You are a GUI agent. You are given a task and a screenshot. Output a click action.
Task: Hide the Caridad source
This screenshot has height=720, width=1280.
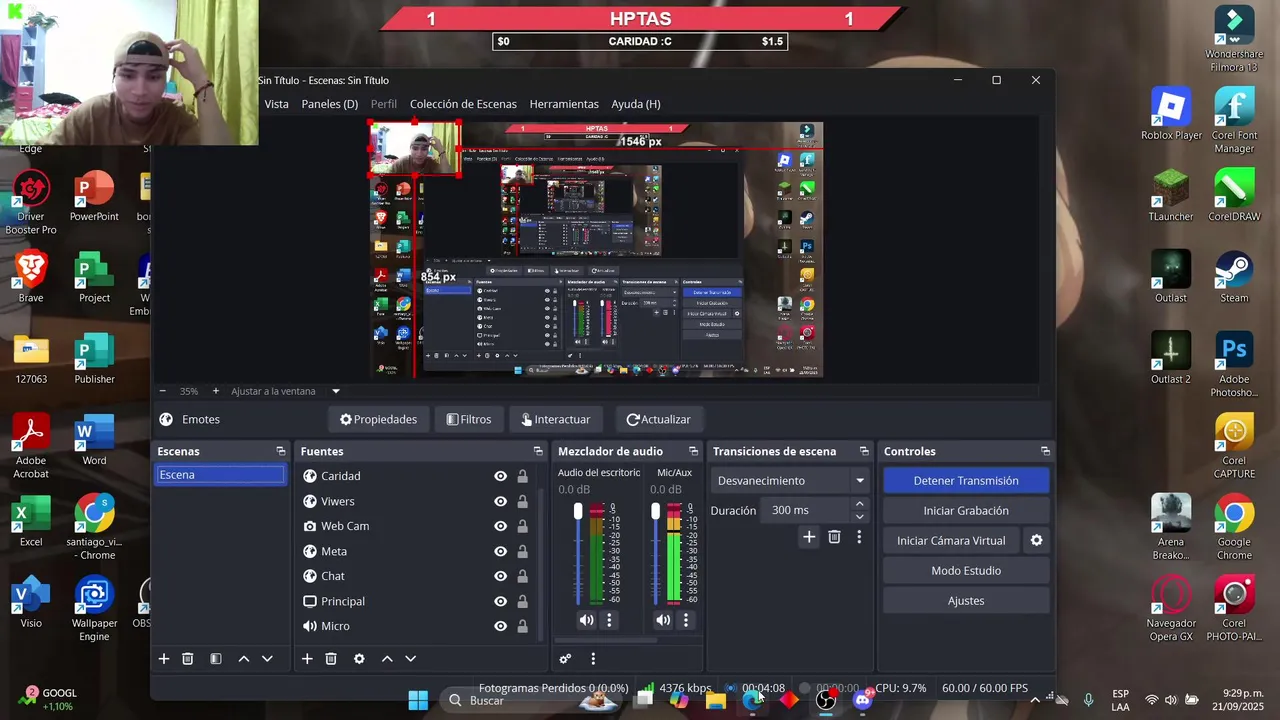500,476
